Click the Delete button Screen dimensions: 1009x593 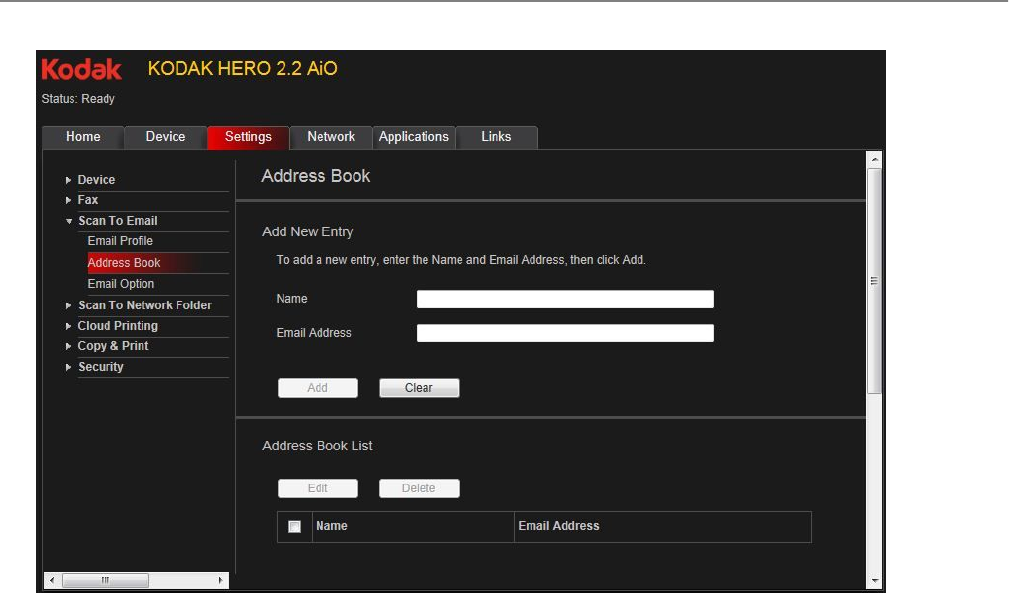click(x=419, y=488)
